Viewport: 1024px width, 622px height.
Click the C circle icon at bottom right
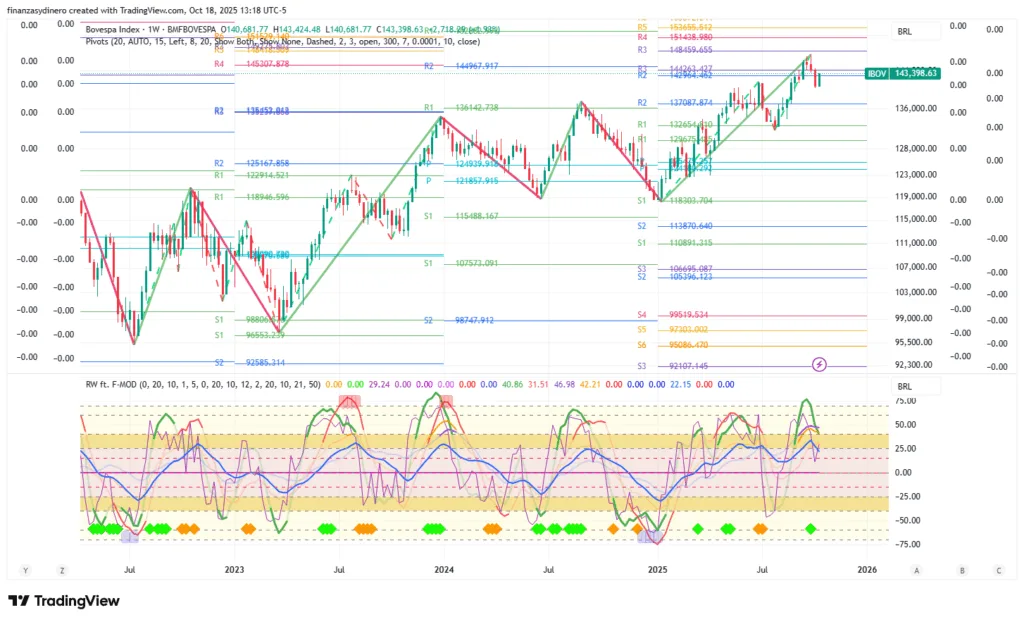pos(998,570)
